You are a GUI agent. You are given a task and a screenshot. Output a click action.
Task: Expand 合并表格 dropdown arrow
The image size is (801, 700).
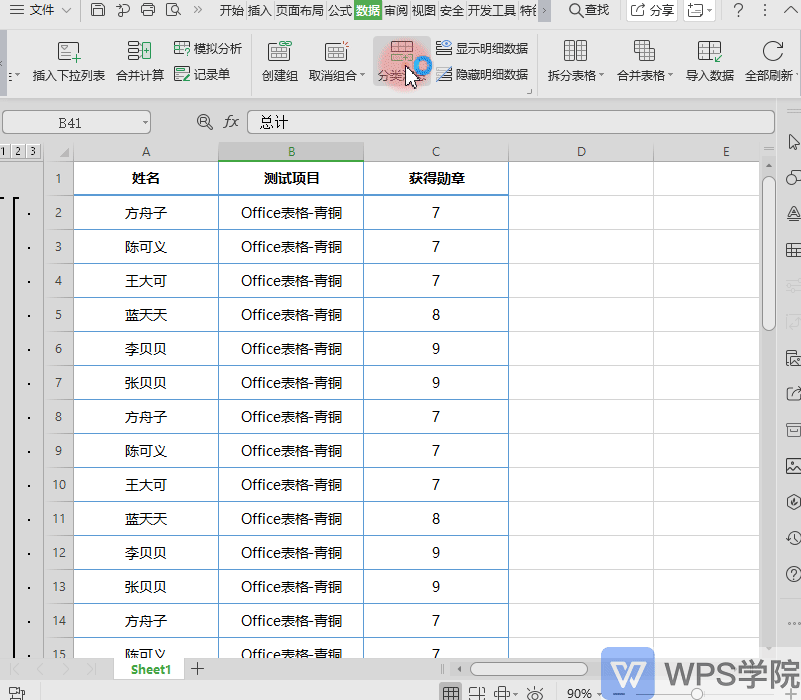pos(671,75)
